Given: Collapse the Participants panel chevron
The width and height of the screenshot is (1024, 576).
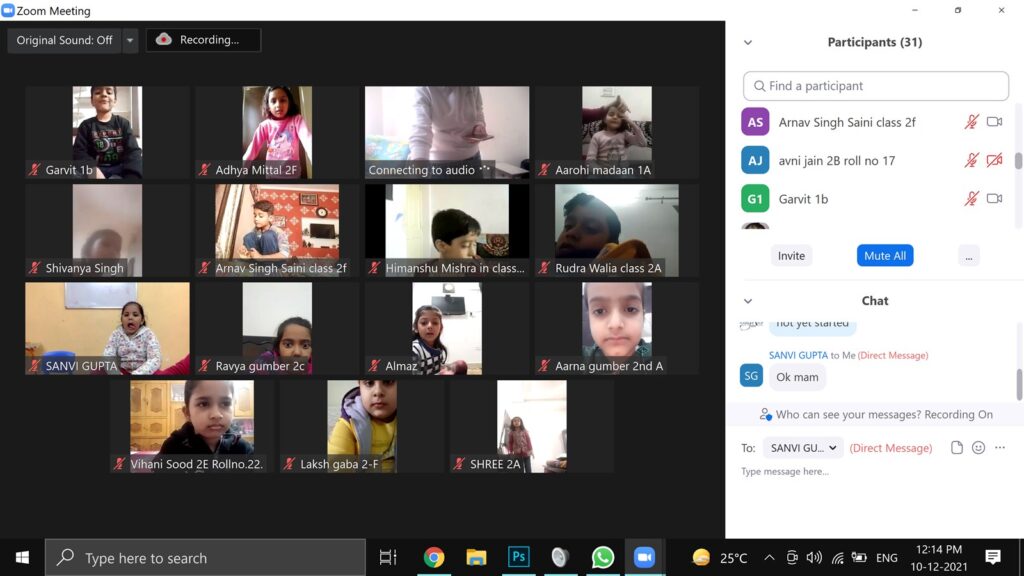Looking at the screenshot, I should coord(748,42).
